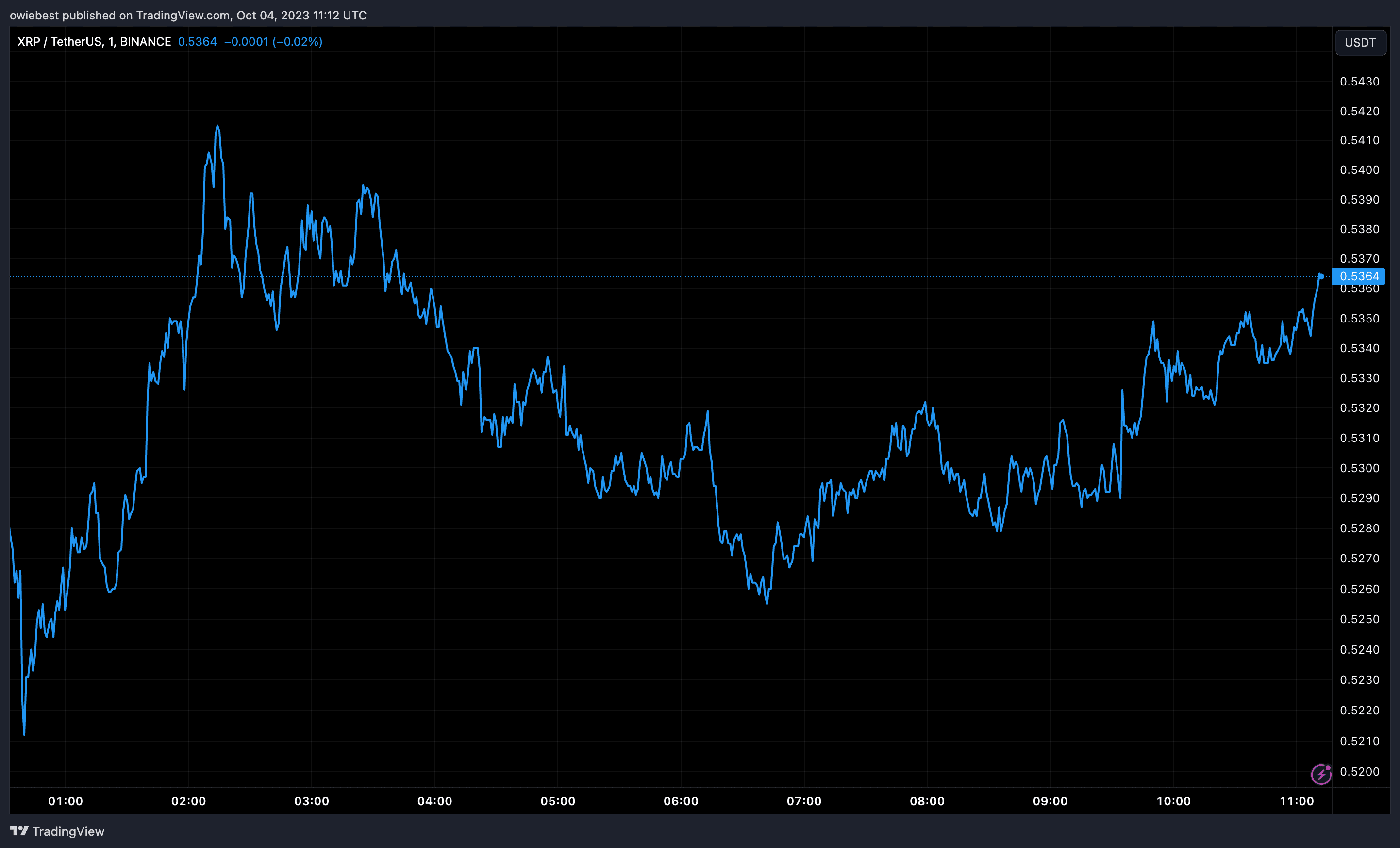Click the 06:00 time axis label
This screenshot has width=1400, height=848.
pos(681,801)
